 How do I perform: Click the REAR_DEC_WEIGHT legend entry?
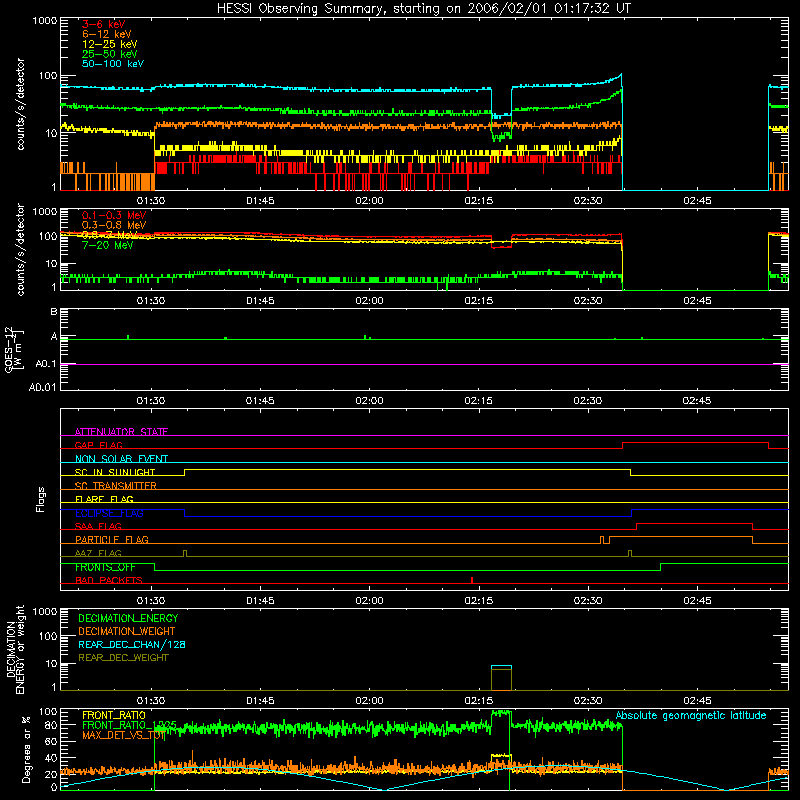(123, 658)
